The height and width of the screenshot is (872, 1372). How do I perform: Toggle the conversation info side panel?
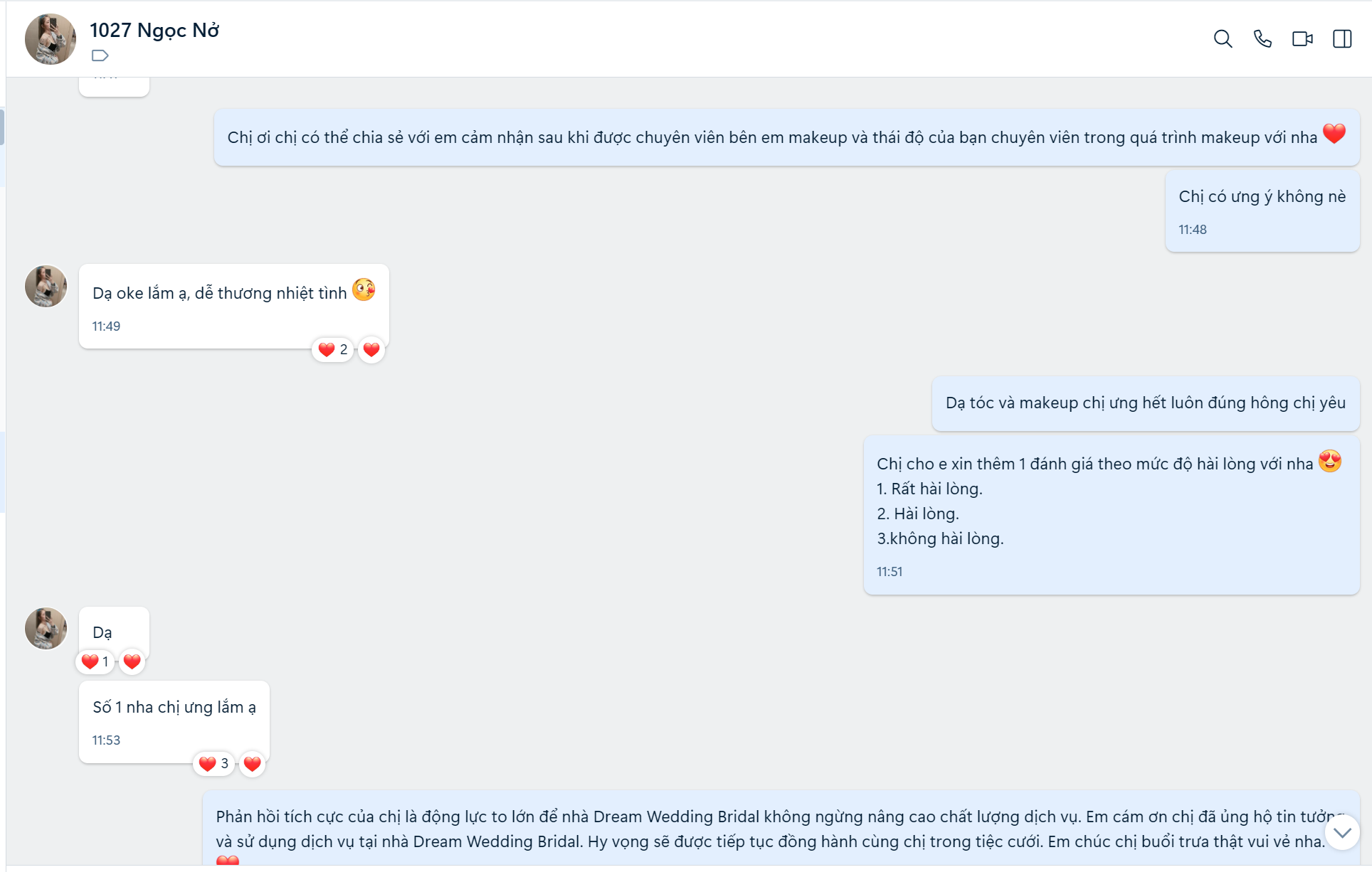1342,38
